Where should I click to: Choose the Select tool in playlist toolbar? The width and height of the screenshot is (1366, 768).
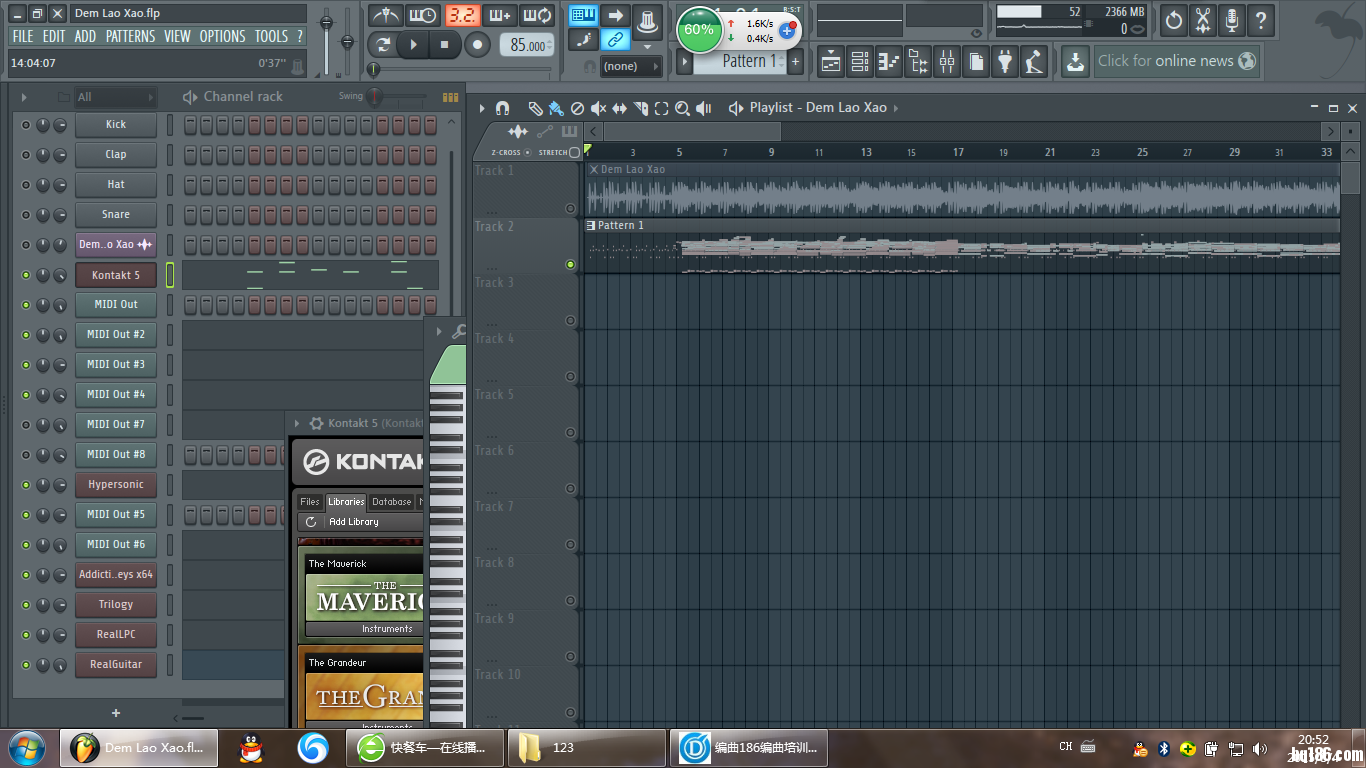coord(661,108)
